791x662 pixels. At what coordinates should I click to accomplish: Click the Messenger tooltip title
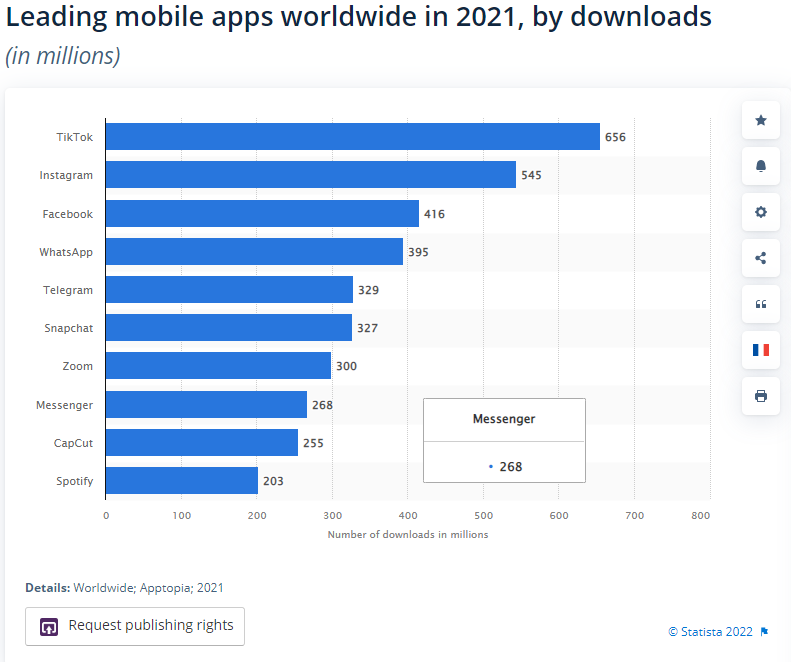click(504, 419)
